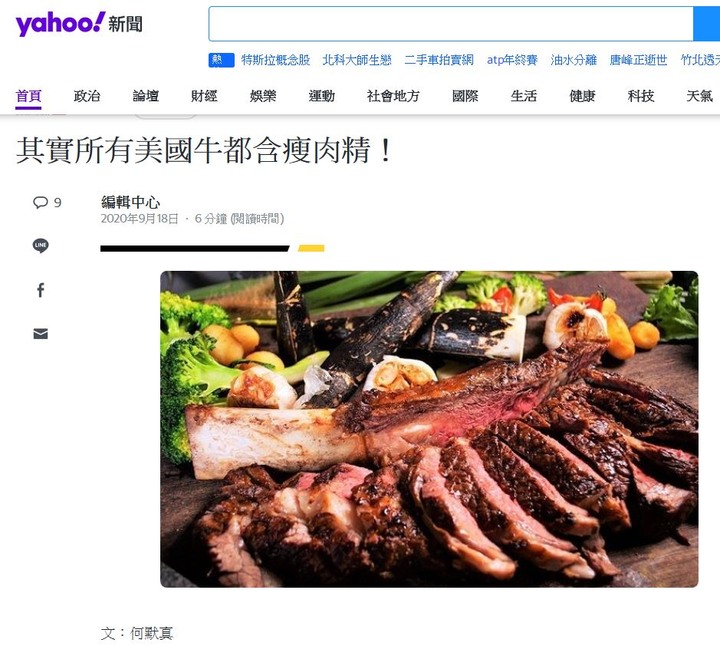Open trending link atp年終賽
Viewport: 720px width, 646px height.
click(512, 60)
